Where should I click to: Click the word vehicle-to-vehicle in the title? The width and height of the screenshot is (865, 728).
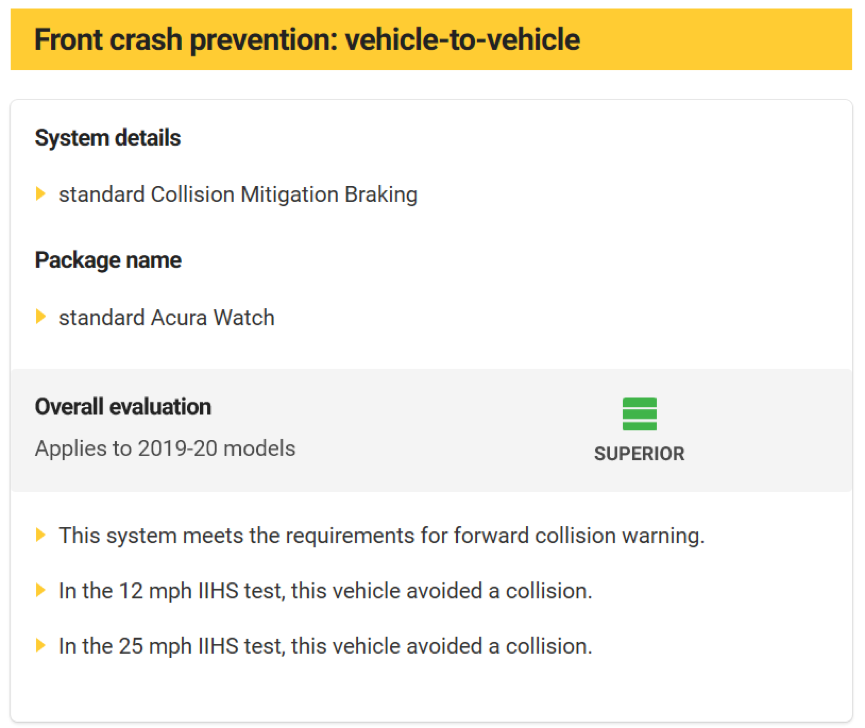(x=462, y=40)
